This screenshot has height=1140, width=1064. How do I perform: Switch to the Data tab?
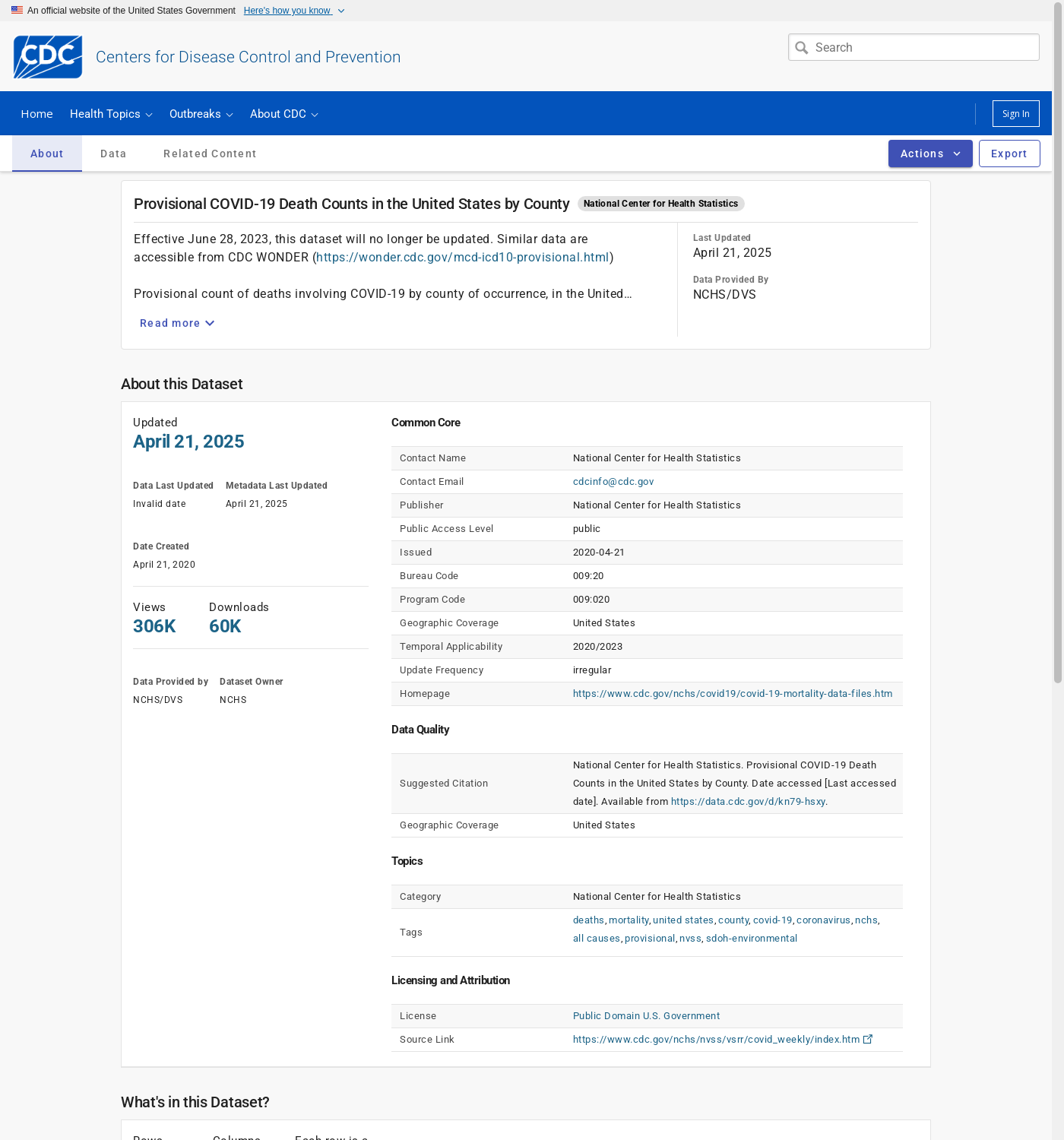click(x=113, y=154)
